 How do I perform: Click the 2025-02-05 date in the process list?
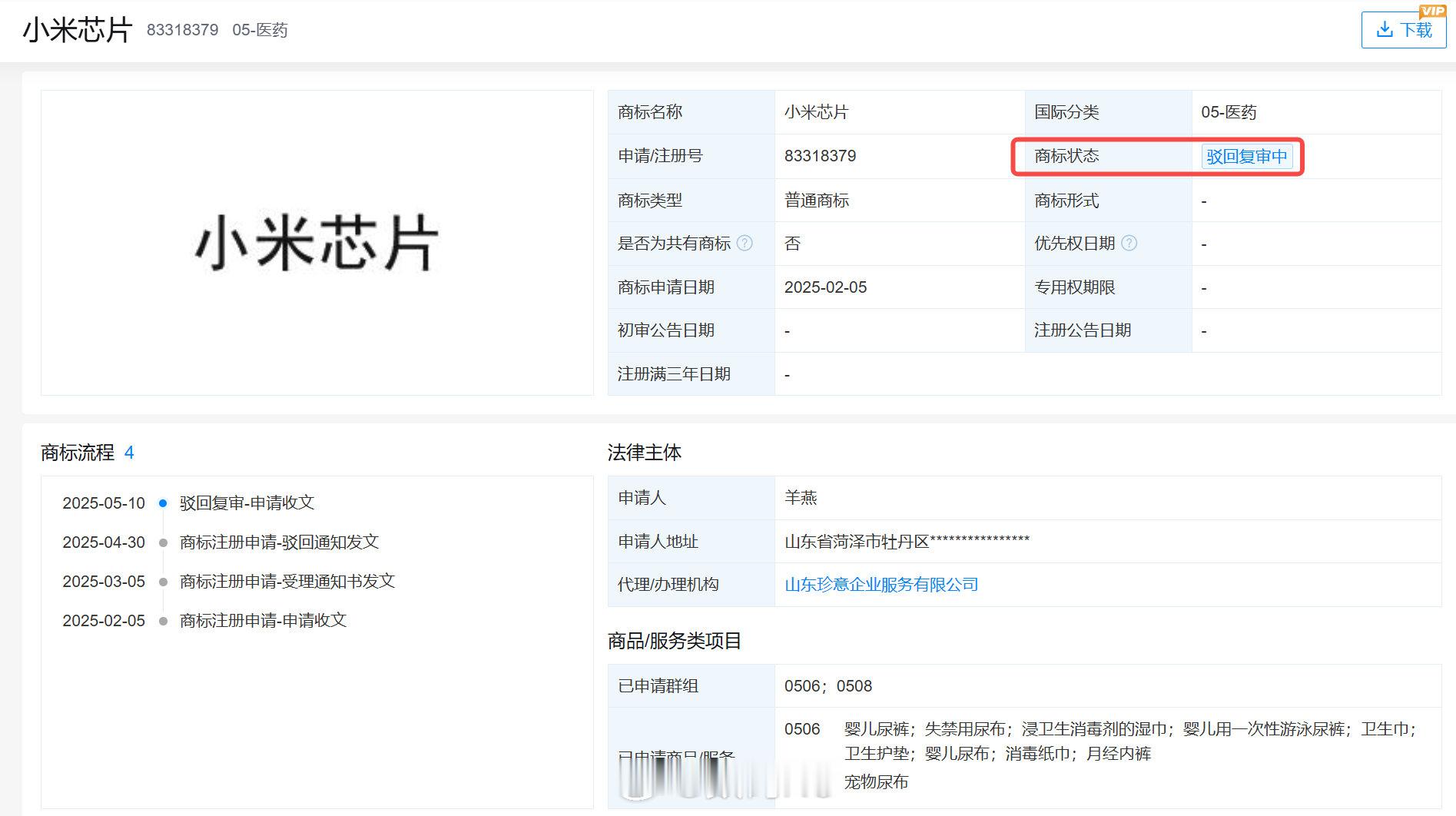tap(104, 621)
